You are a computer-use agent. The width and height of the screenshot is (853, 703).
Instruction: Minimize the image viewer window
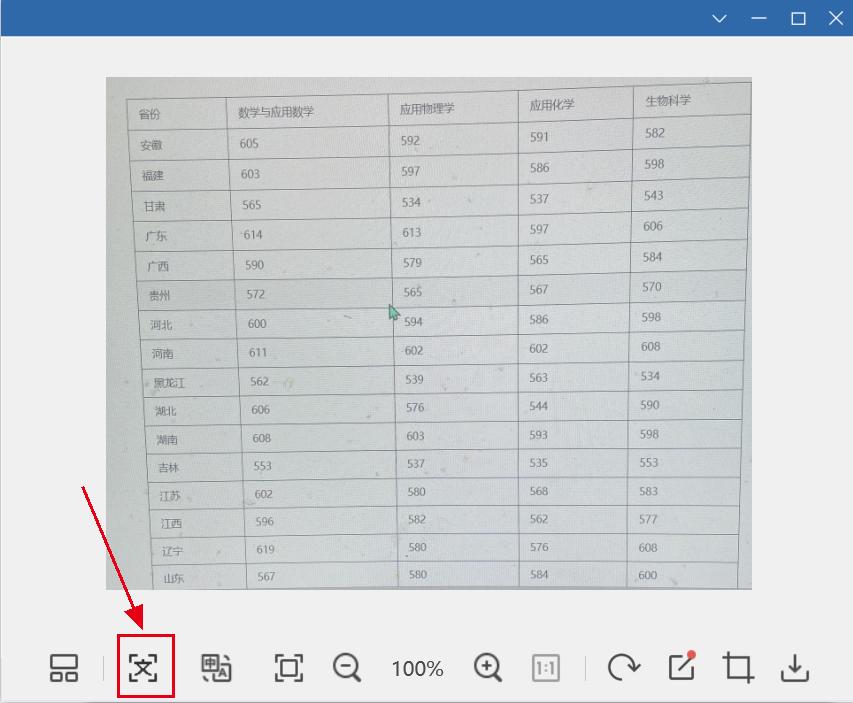(x=758, y=18)
